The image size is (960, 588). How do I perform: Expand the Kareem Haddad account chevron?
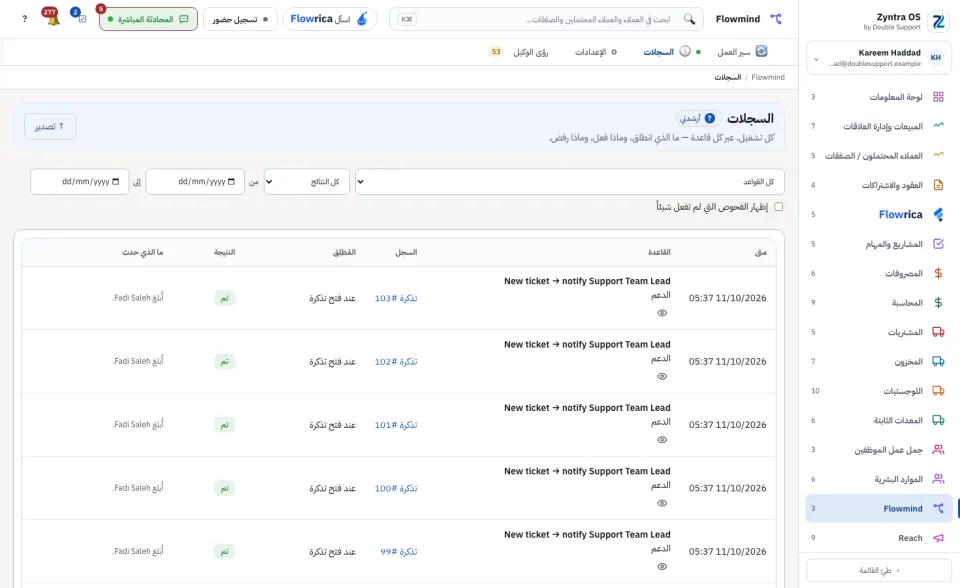coord(816,59)
